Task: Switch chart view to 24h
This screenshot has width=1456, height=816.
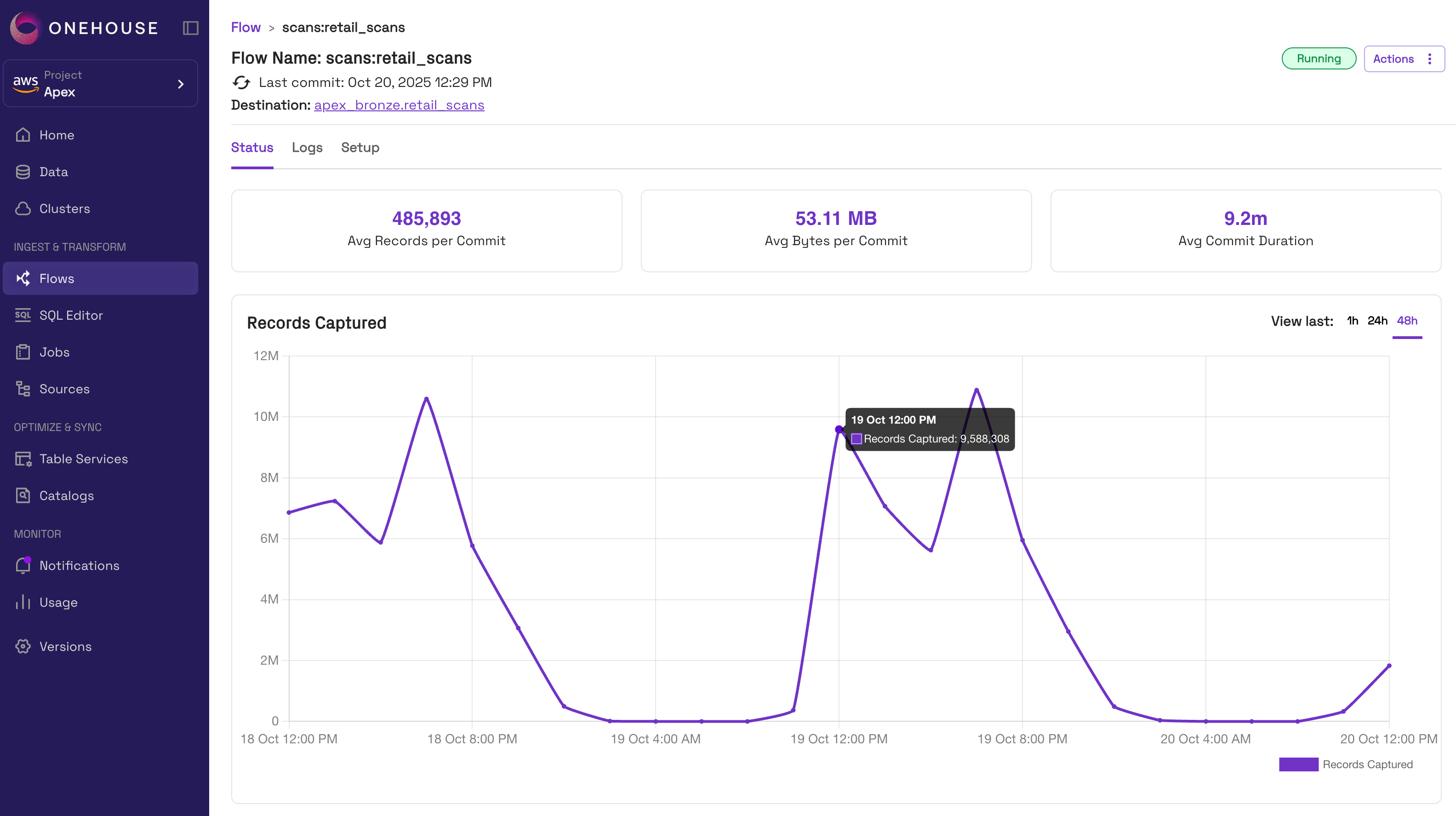Action: point(1377,321)
